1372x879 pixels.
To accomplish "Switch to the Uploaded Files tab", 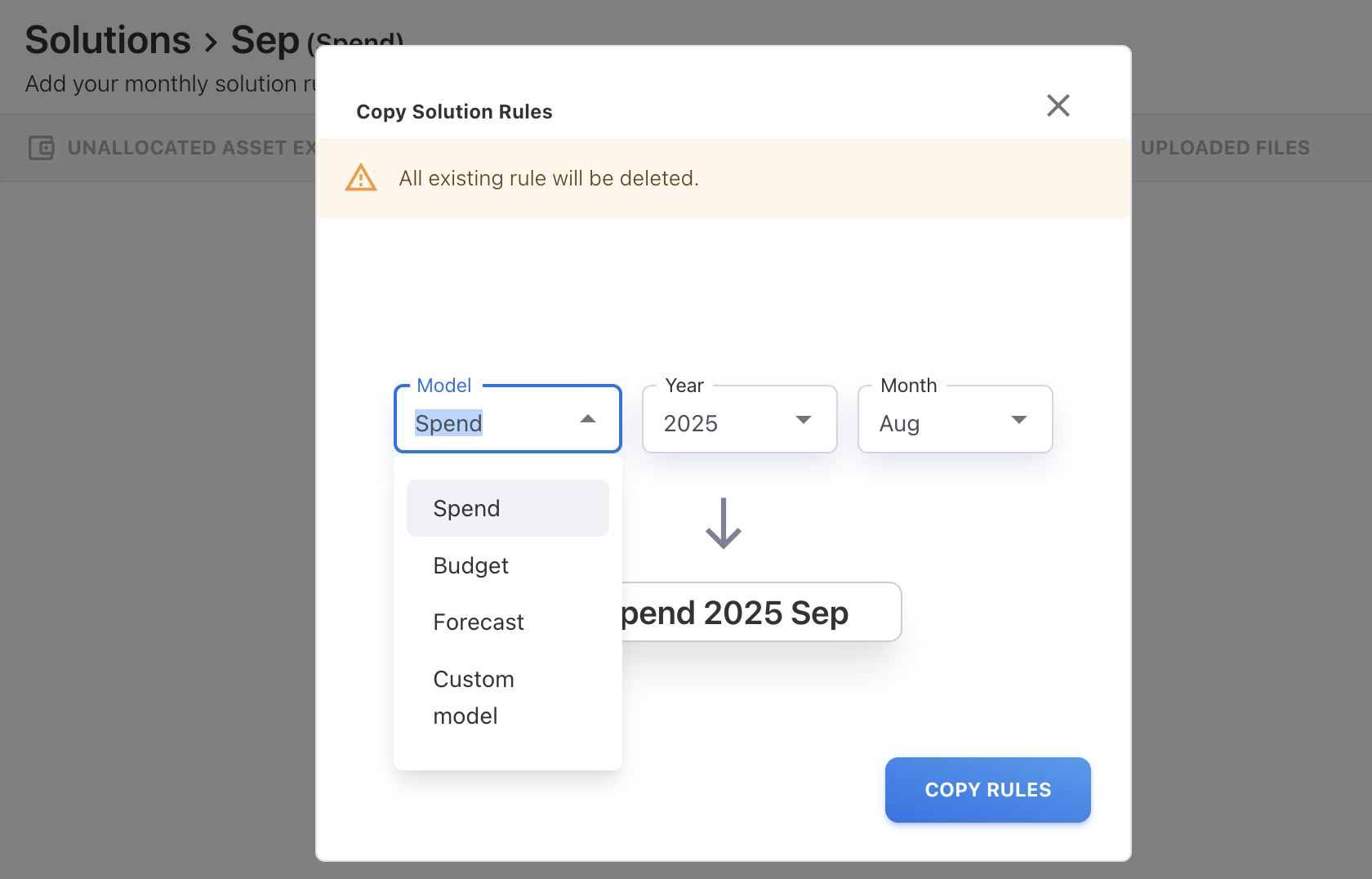I will coord(1224,148).
